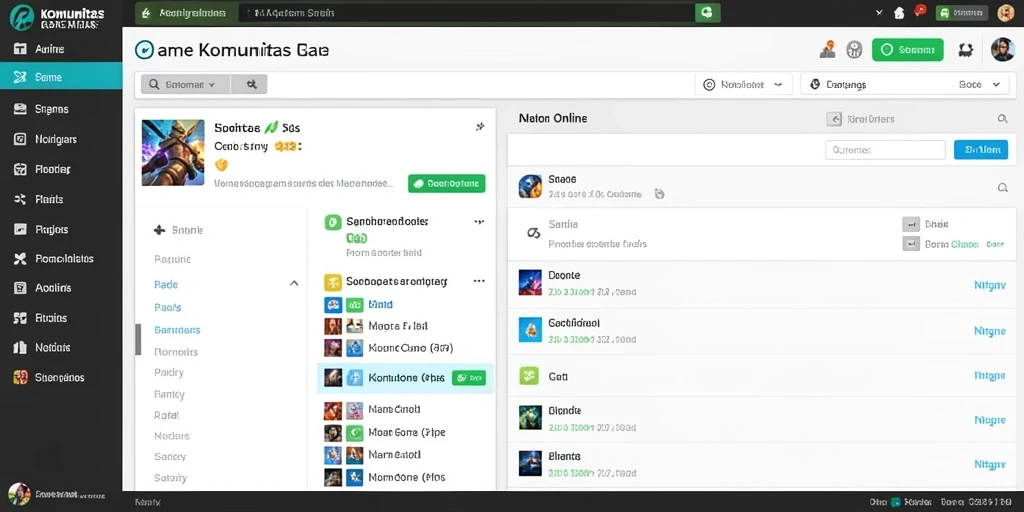Open the Dantangs Sooe dropdown
1024x512 pixels.
tap(904, 84)
